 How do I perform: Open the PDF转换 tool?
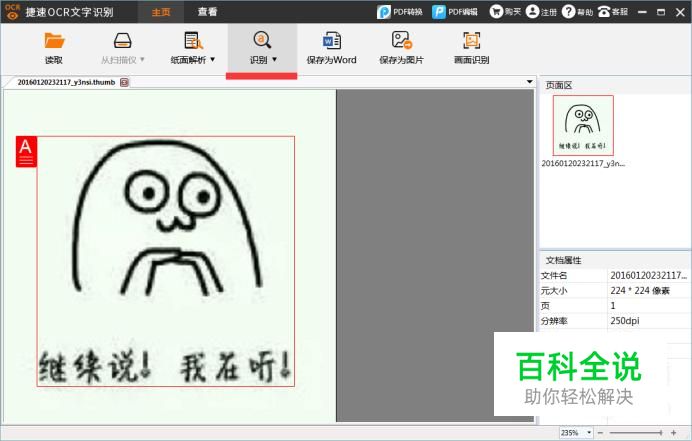coord(399,12)
